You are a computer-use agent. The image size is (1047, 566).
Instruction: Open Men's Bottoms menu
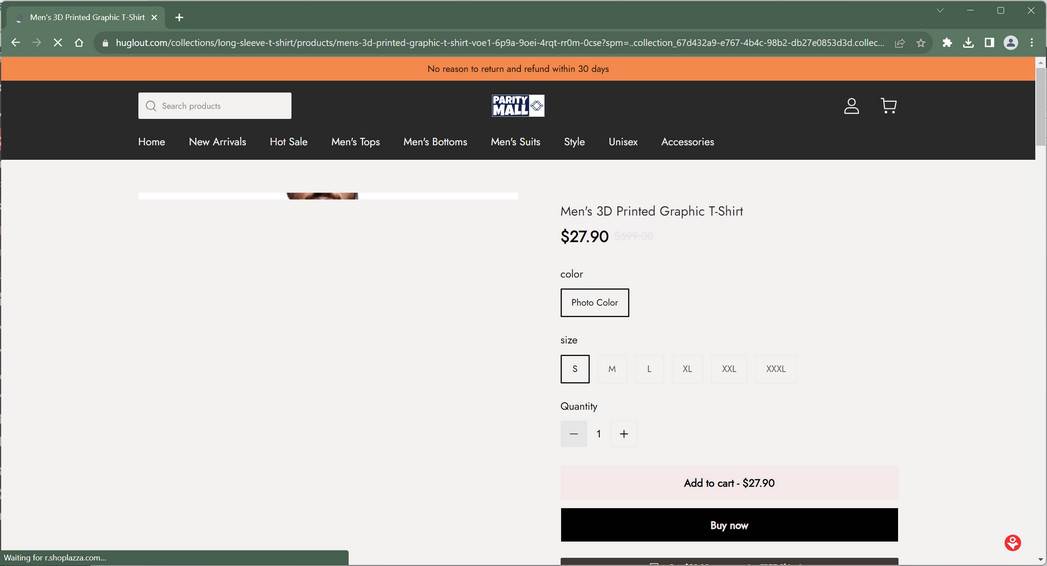435,142
